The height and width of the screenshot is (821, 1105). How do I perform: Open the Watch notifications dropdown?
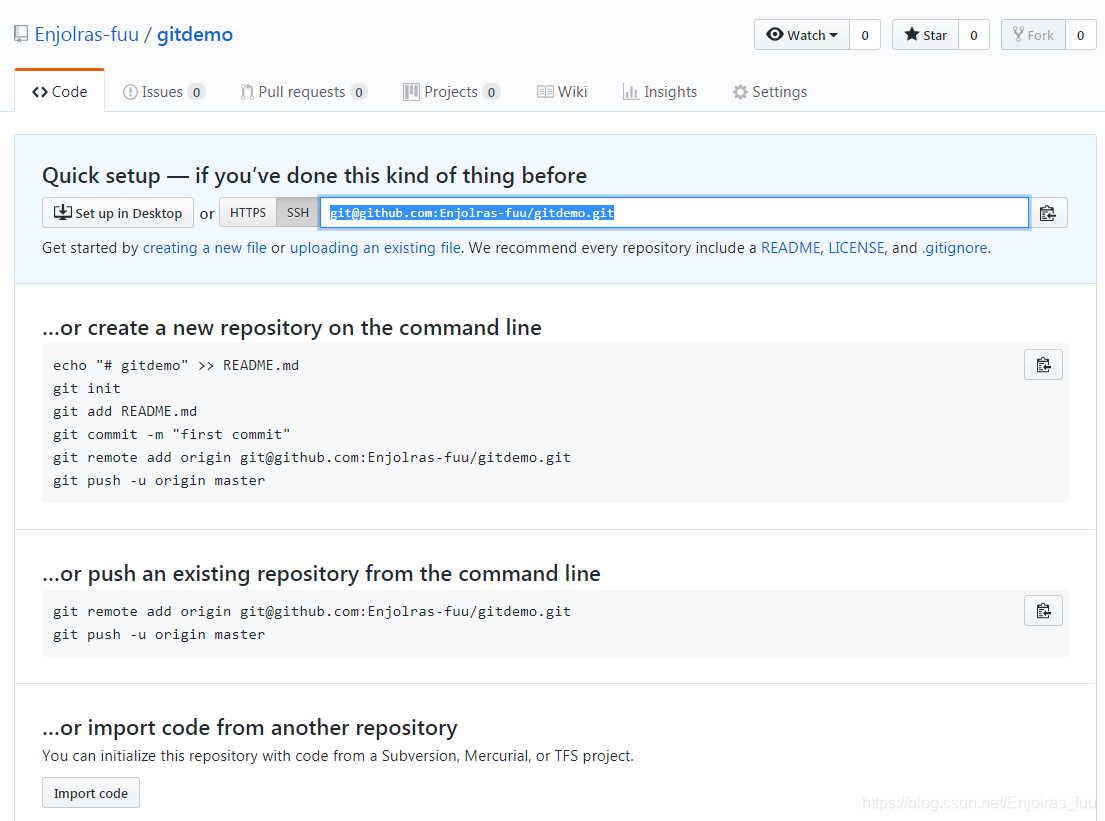pyautogui.click(x=802, y=35)
